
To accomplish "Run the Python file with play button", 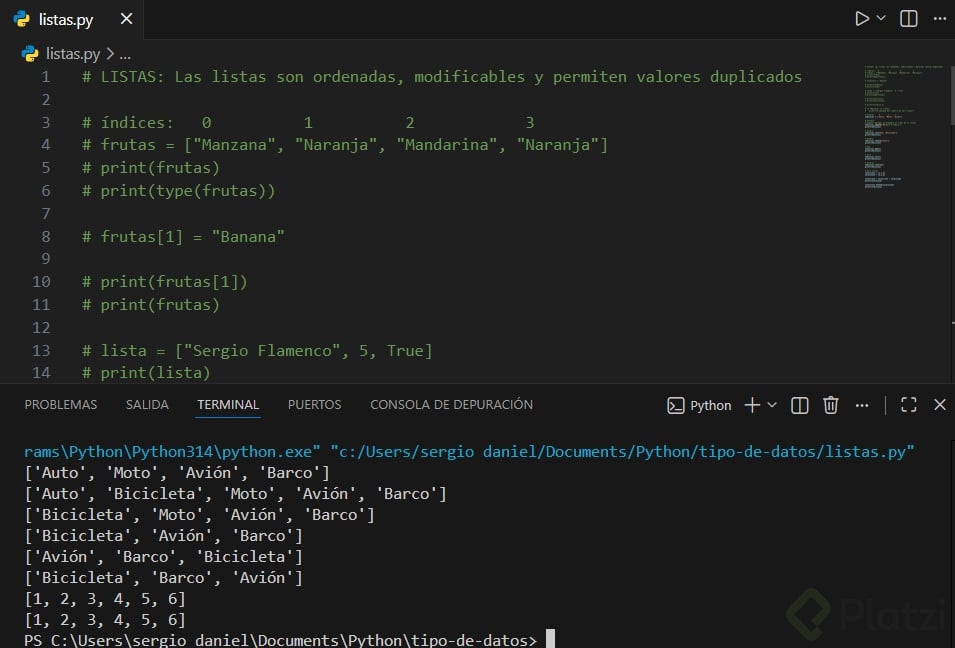I will click(x=862, y=19).
